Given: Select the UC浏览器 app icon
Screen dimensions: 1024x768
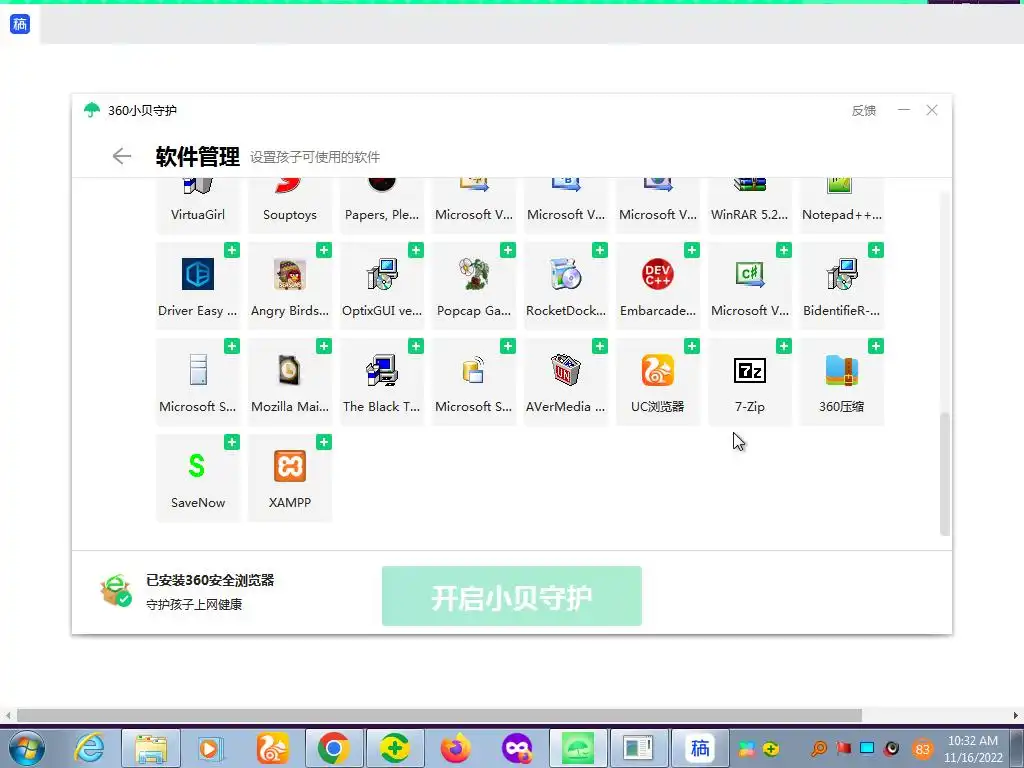Looking at the screenshot, I should tap(658, 370).
